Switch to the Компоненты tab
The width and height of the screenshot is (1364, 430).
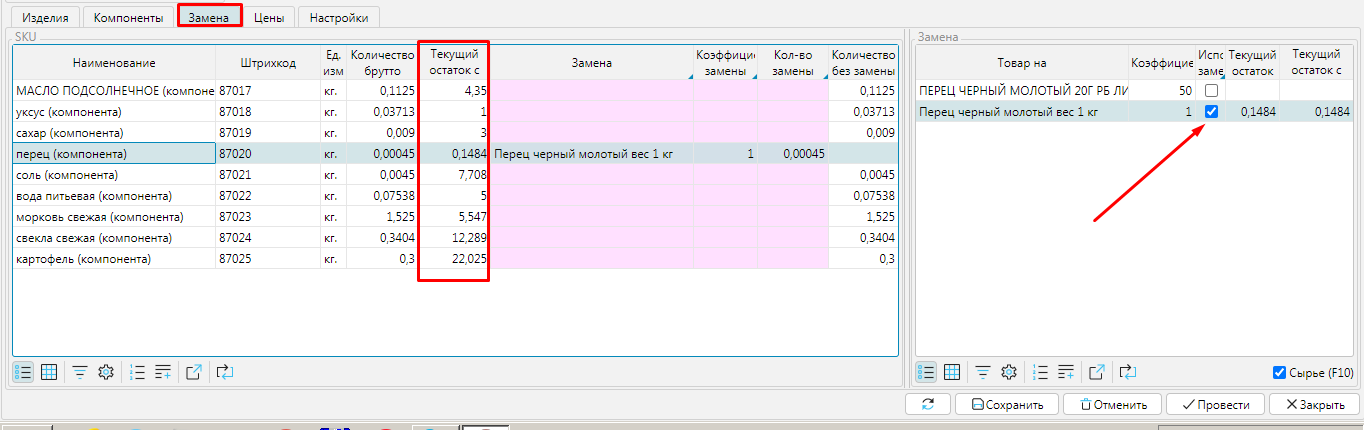pos(128,17)
